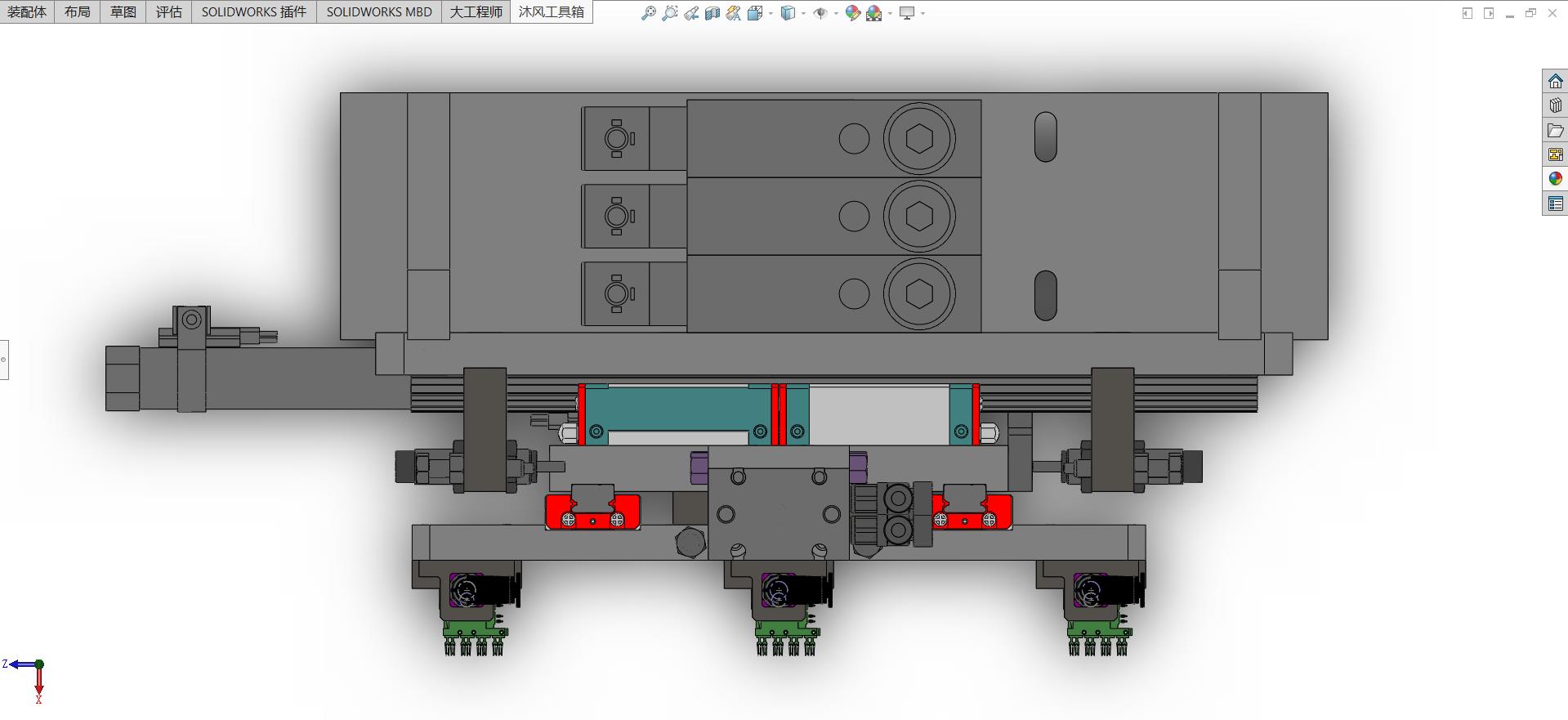Activate the Section View tool
The image size is (1568, 720).
pos(713,13)
